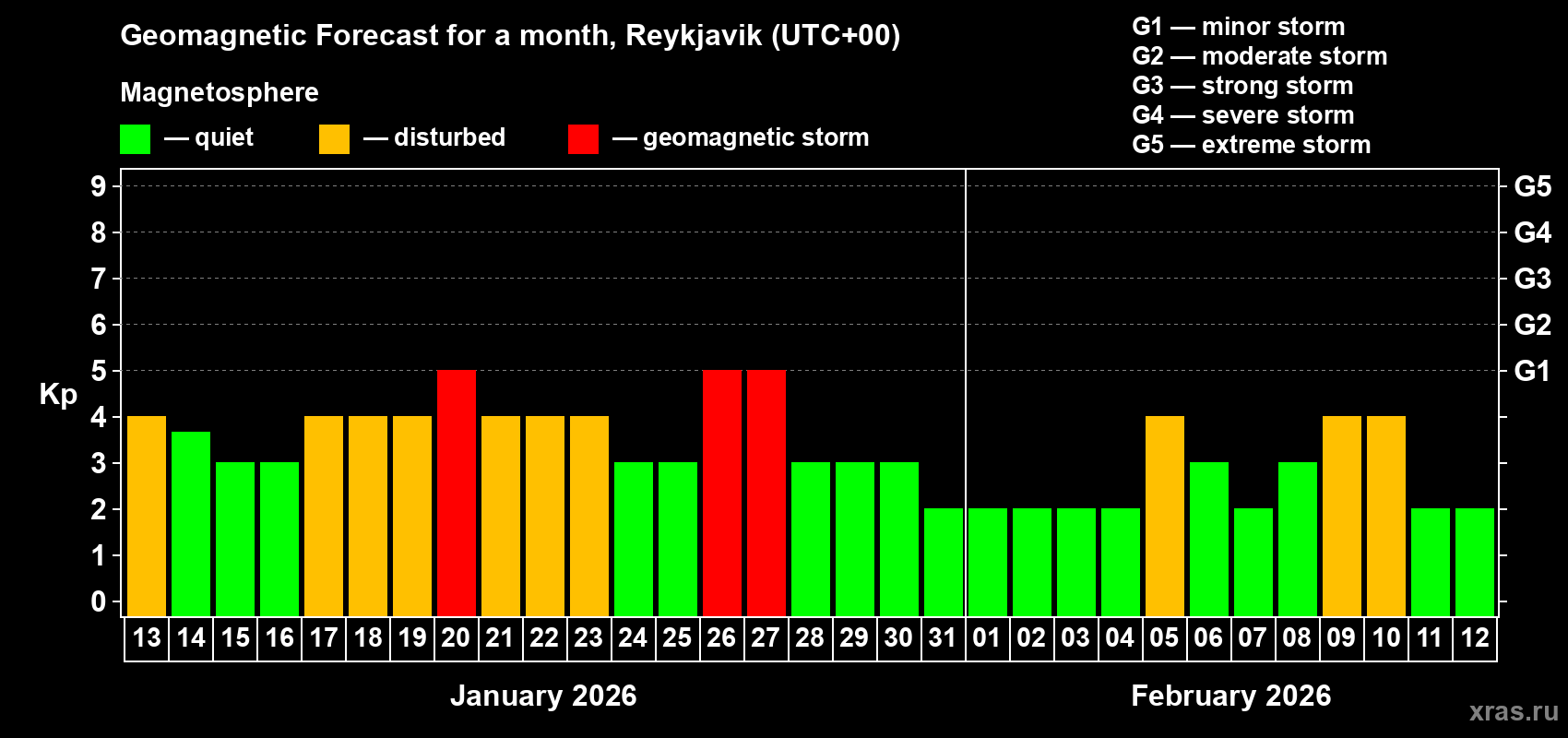The width and height of the screenshot is (1568, 738).
Task: Click the date label 20
Action: pyautogui.click(x=456, y=638)
